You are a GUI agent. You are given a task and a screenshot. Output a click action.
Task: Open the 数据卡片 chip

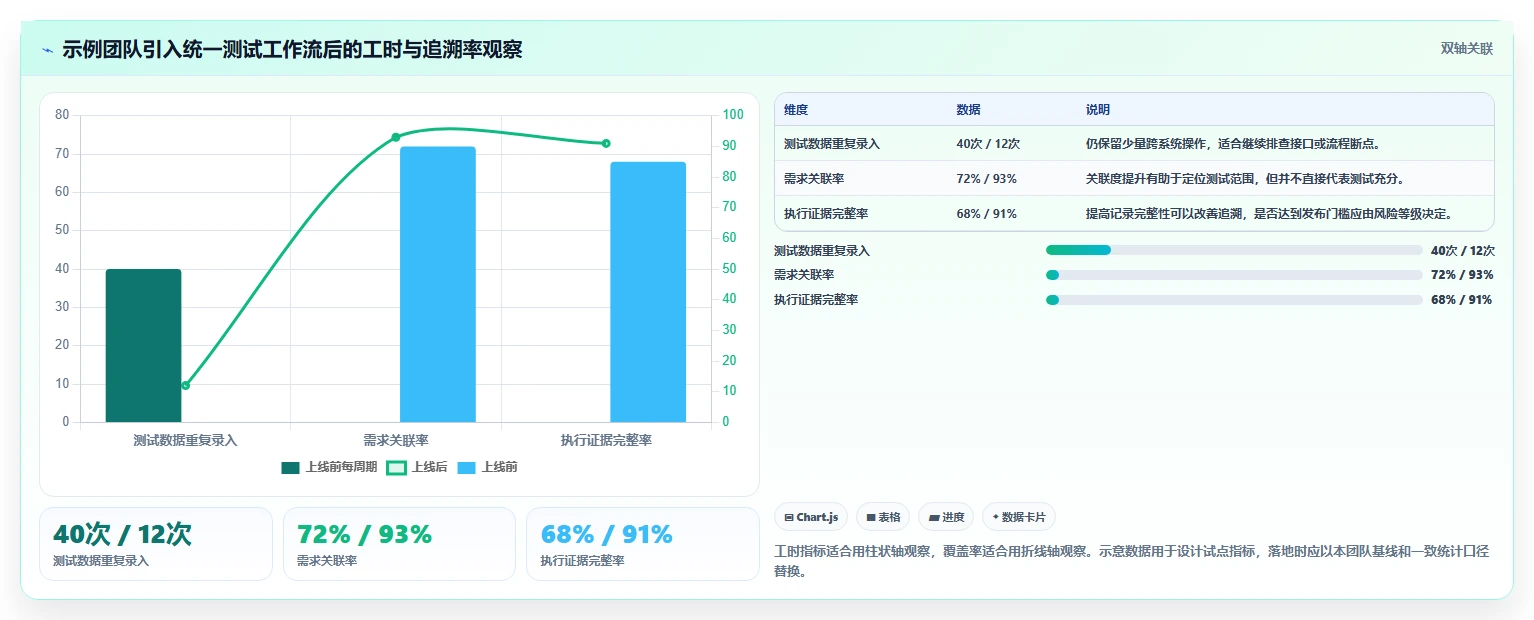pyautogui.click(x=1019, y=517)
